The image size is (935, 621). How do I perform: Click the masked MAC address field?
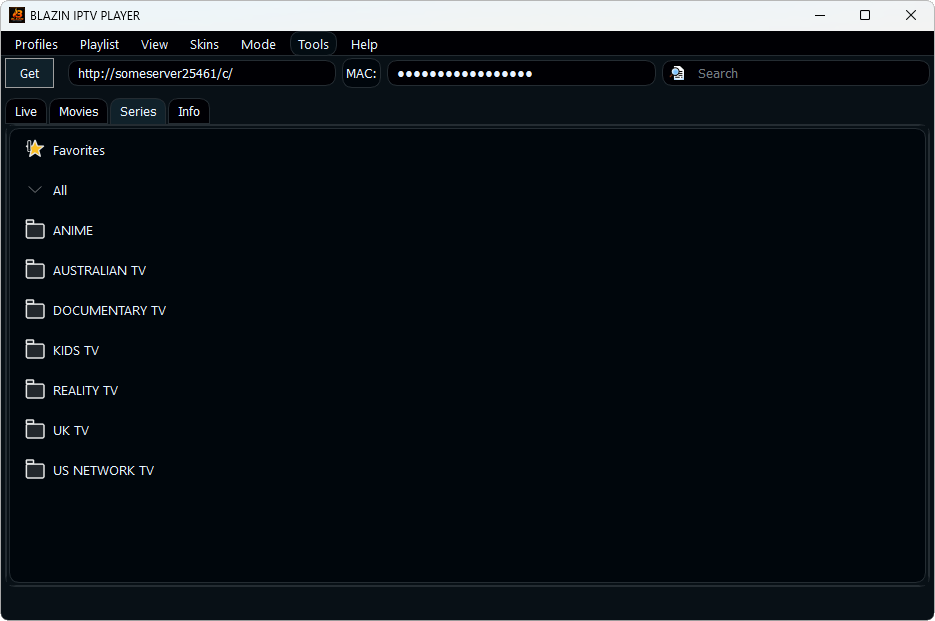[521, 73]
